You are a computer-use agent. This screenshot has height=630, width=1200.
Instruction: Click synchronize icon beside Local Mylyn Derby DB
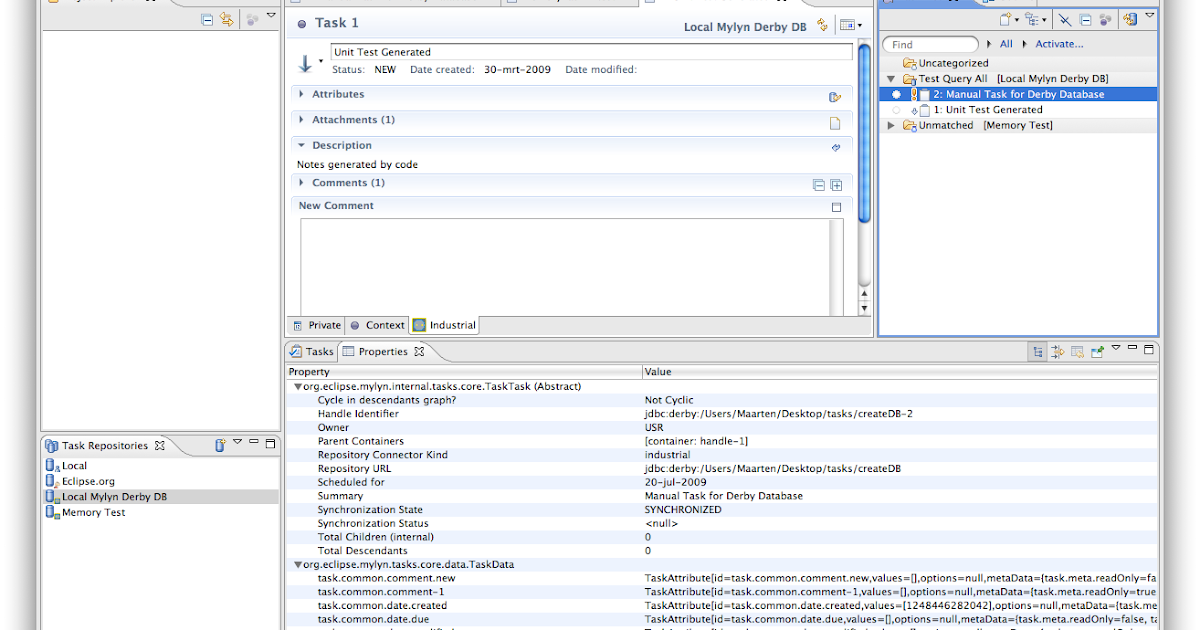click(x=822, y=25)
